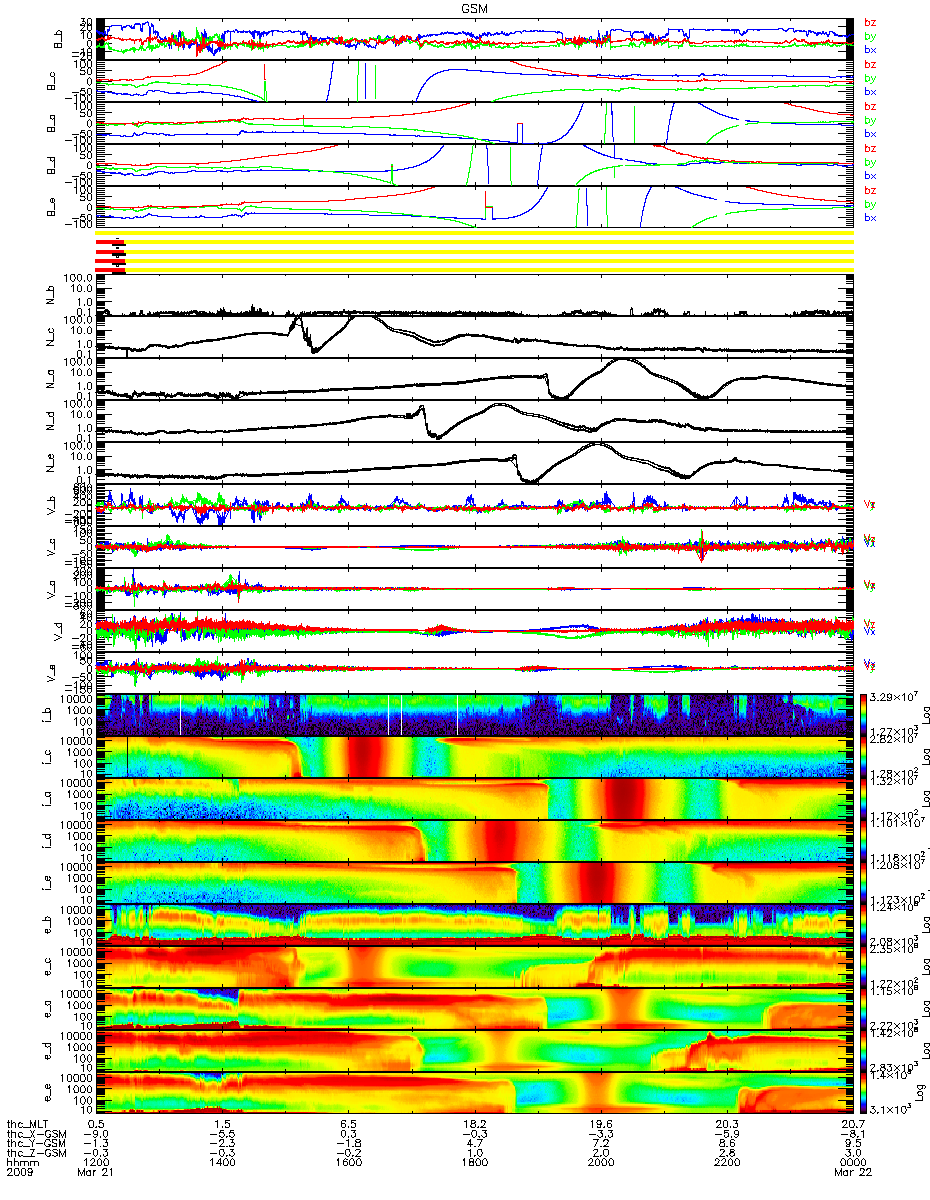Click the N_c density line plot
The width and height of the screenshot is (930, 1200).
click(474, 338)
